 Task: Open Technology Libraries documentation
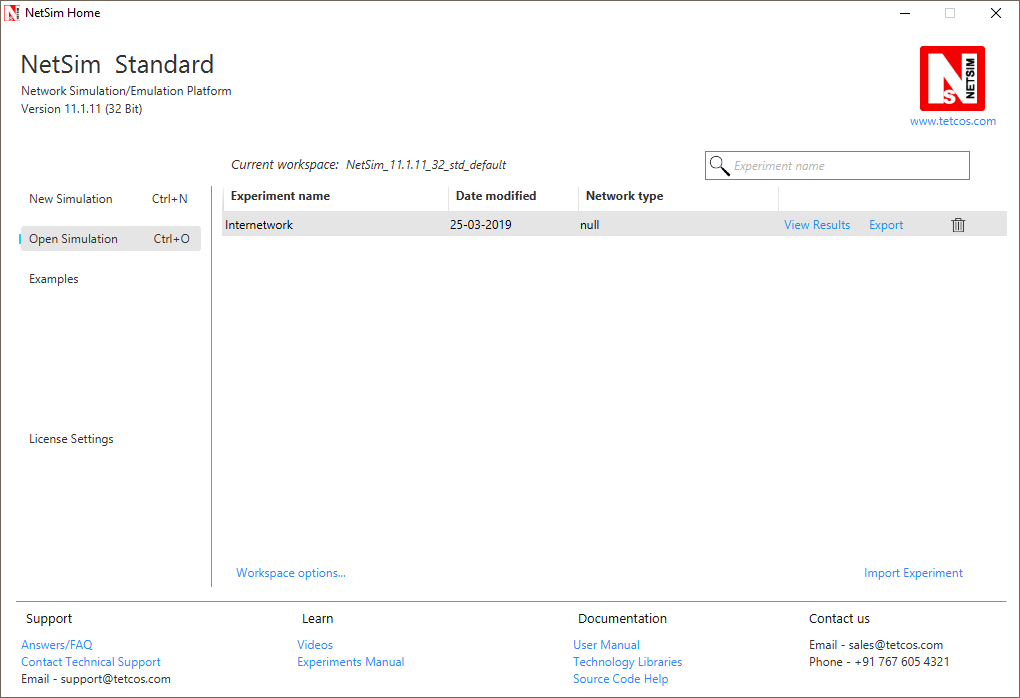[627, 662]
